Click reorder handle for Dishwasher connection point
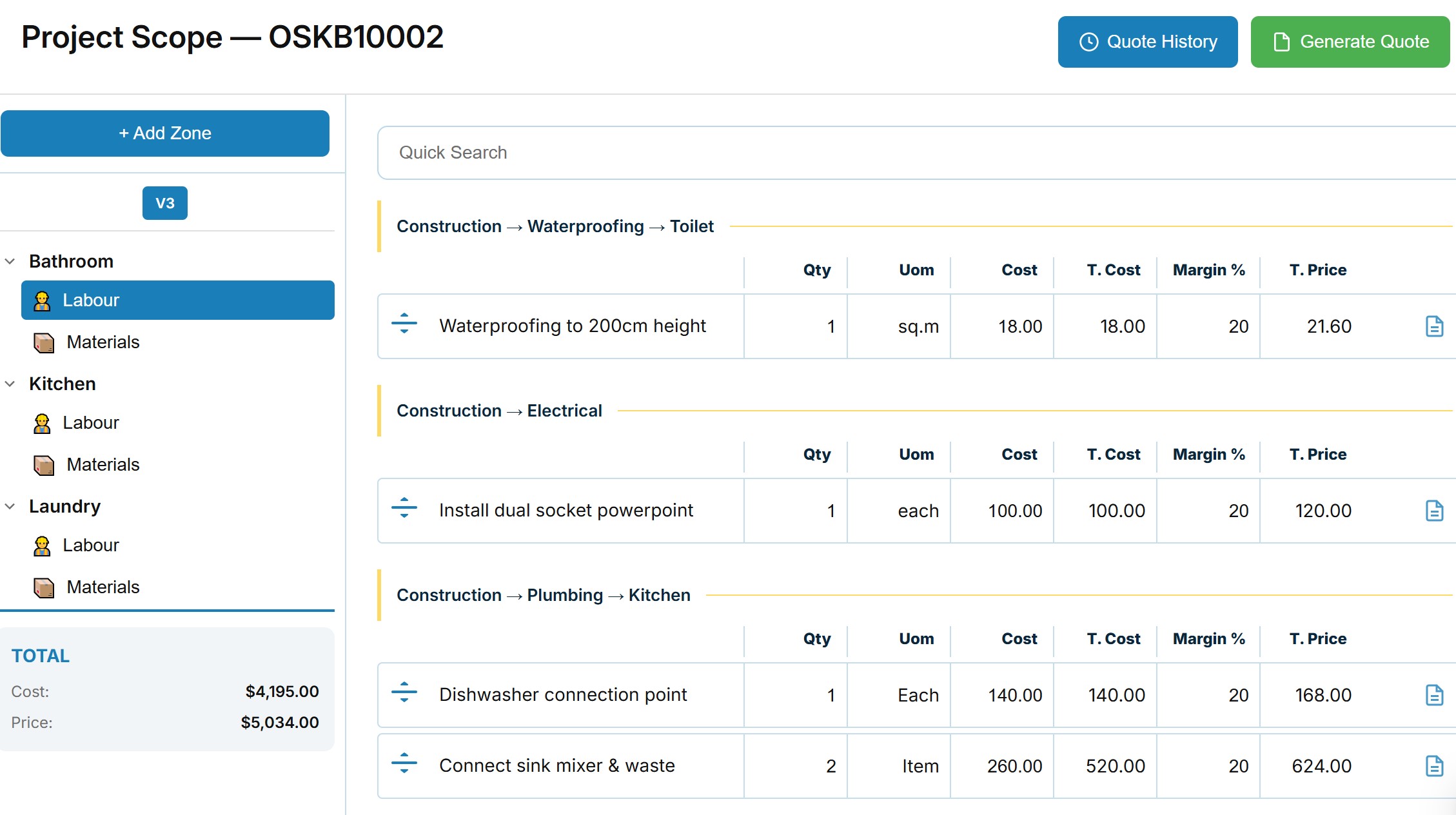 [404, 692]
